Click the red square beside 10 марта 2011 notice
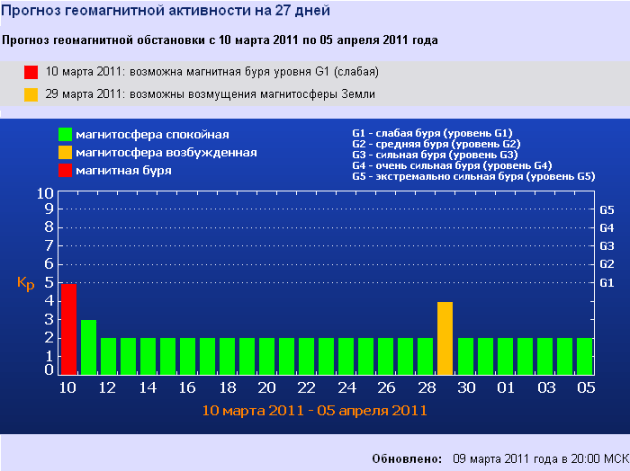 coord(31,72)
